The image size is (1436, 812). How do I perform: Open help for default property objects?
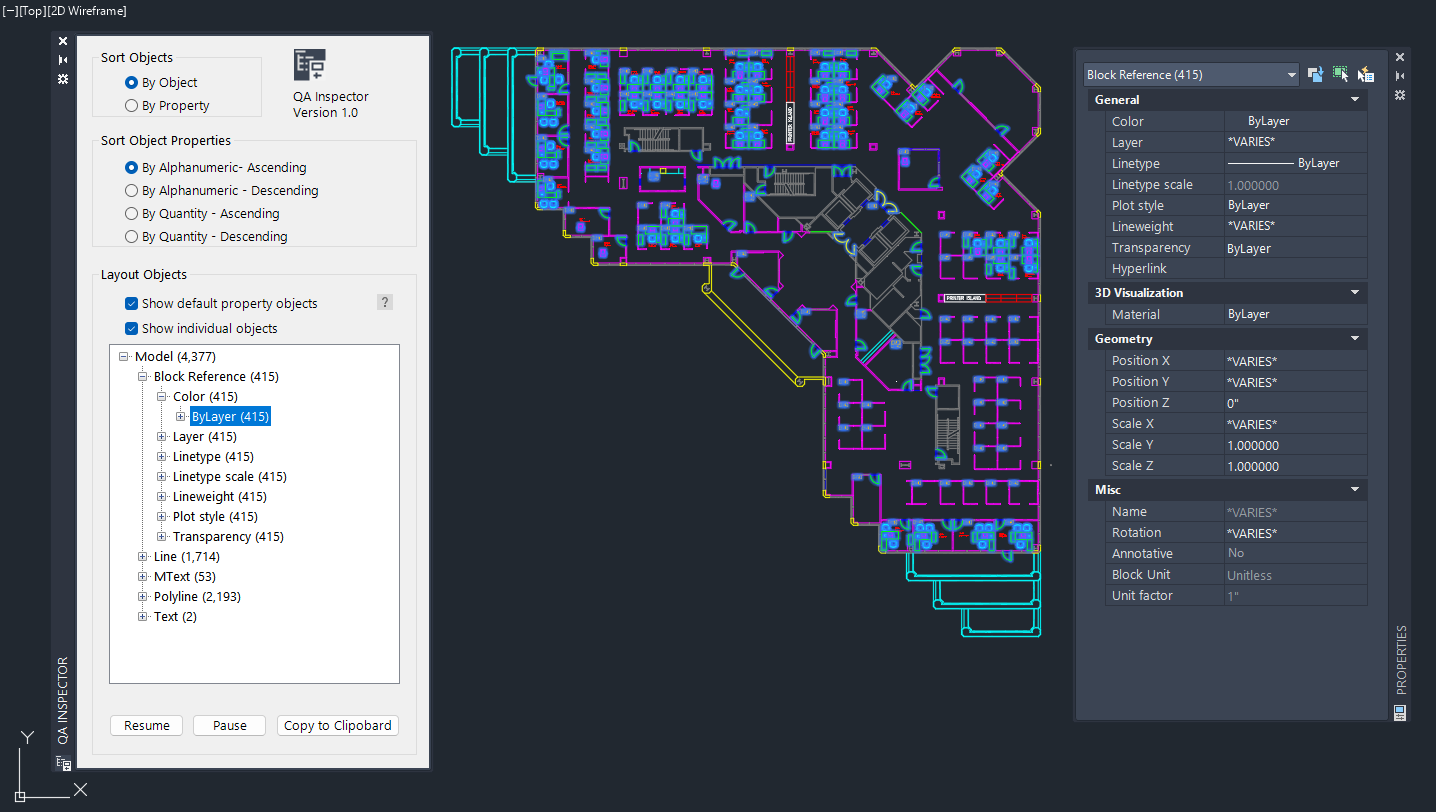(x=385, y=303)
